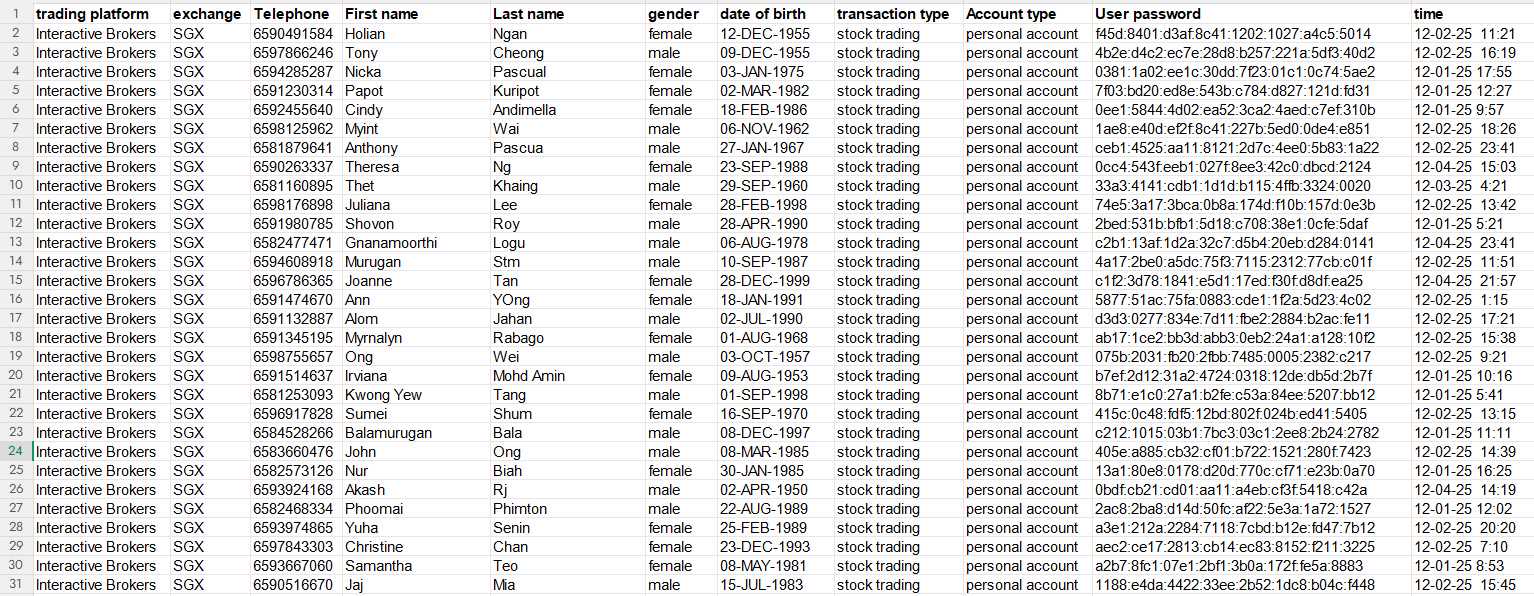Click password cell starting with f45d:8401
This screenshot has width=1534, height=596.
pyautogui.click(x=1251, y=34)
